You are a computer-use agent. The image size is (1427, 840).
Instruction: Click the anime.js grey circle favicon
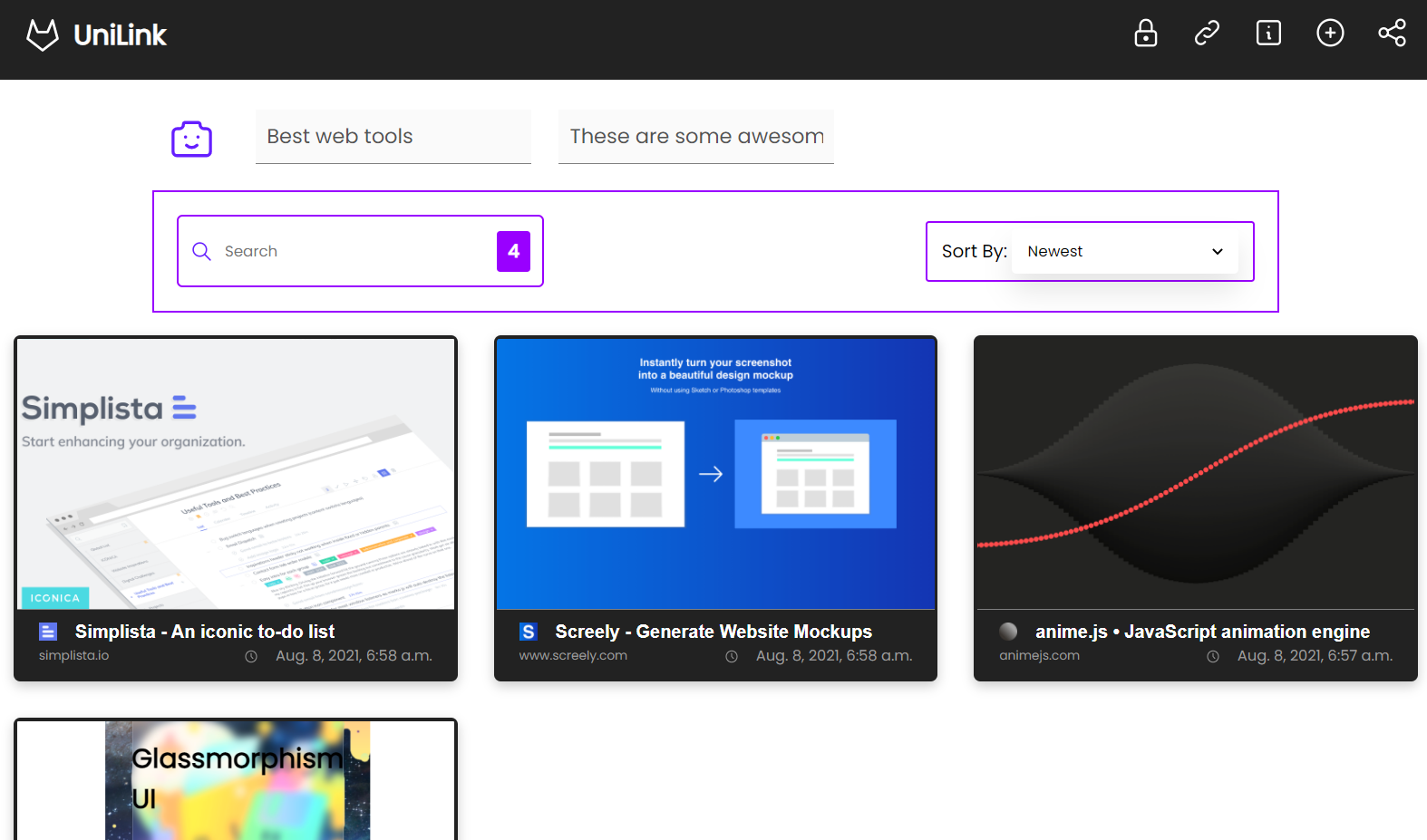[x=1008, y=632]
